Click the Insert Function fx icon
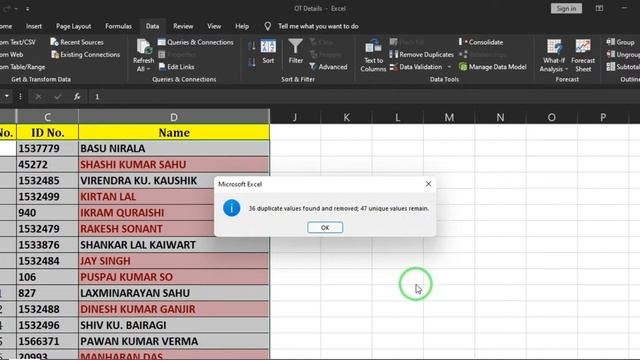 (x=77, y=97)
